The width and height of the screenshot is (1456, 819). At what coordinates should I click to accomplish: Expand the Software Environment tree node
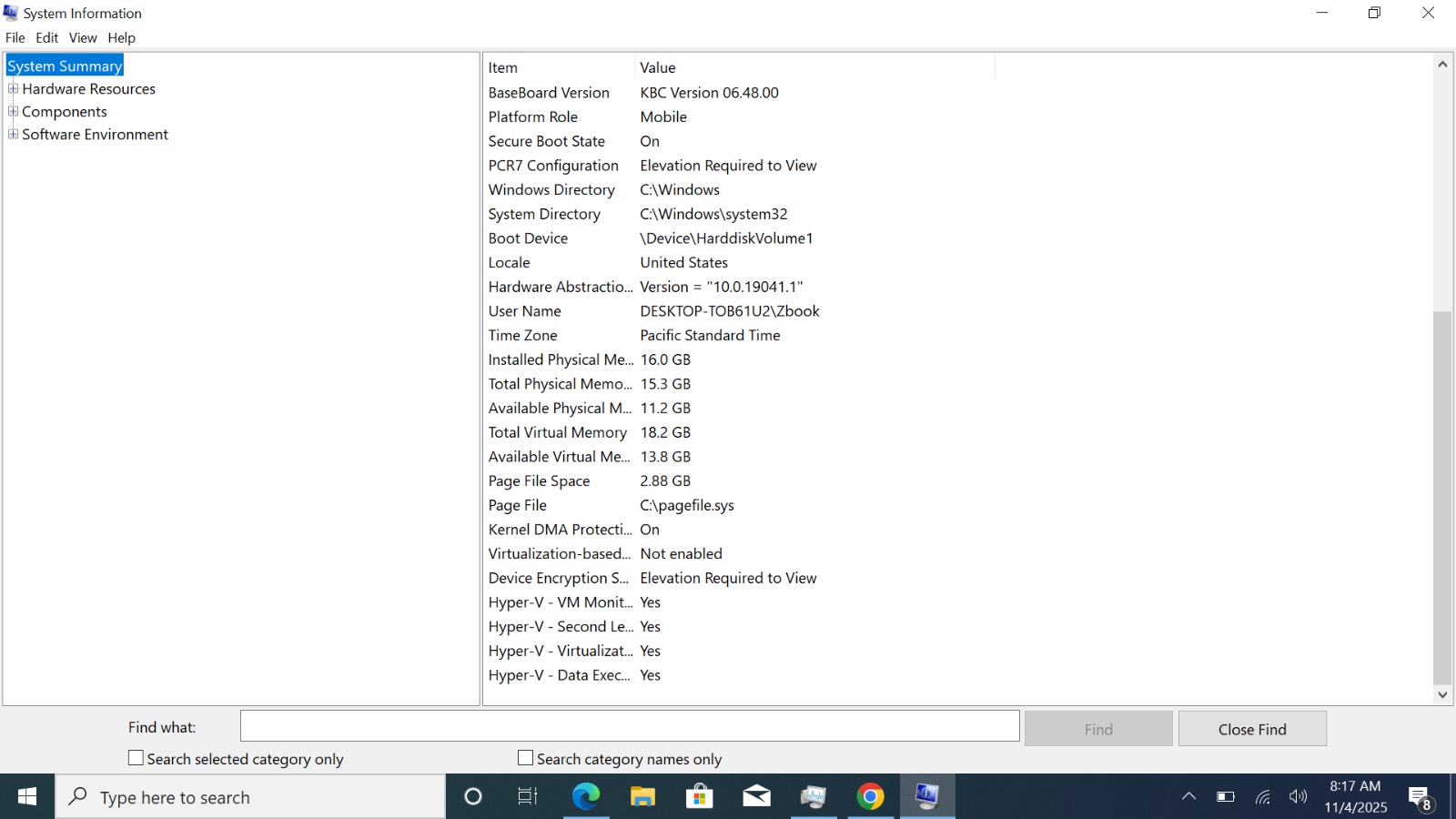13,135
